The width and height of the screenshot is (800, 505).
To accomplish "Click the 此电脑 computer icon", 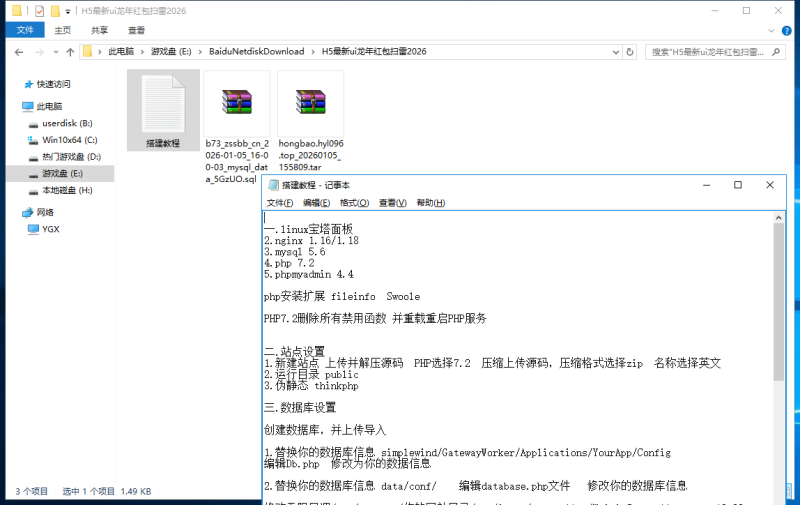I will pyautogui.click(x=28, y=106).
